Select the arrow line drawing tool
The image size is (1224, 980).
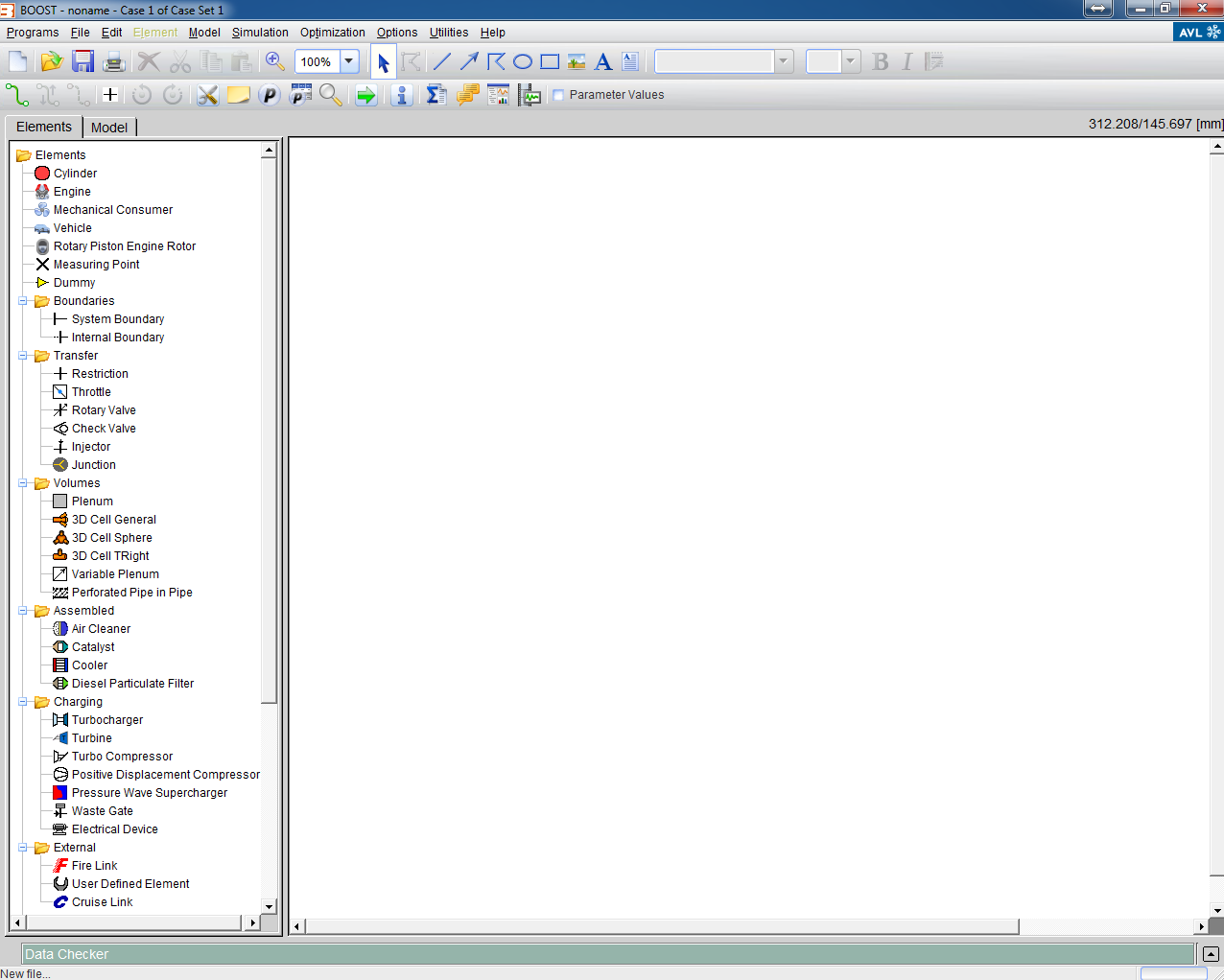(x=469, y=62)
